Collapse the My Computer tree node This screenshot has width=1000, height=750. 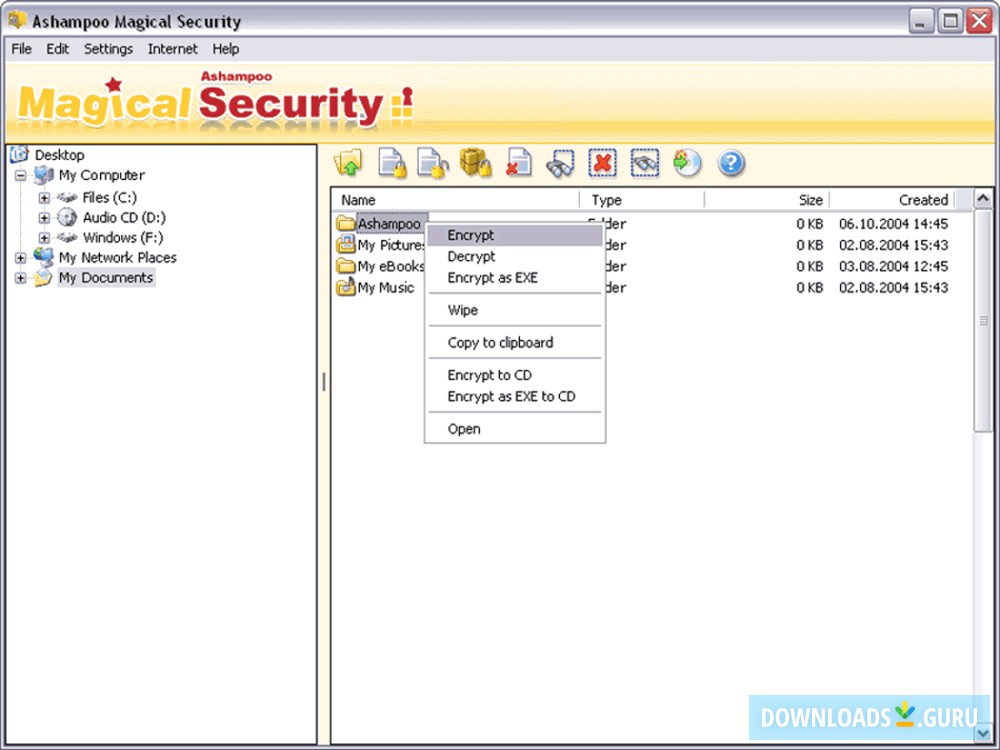point(20,175)
